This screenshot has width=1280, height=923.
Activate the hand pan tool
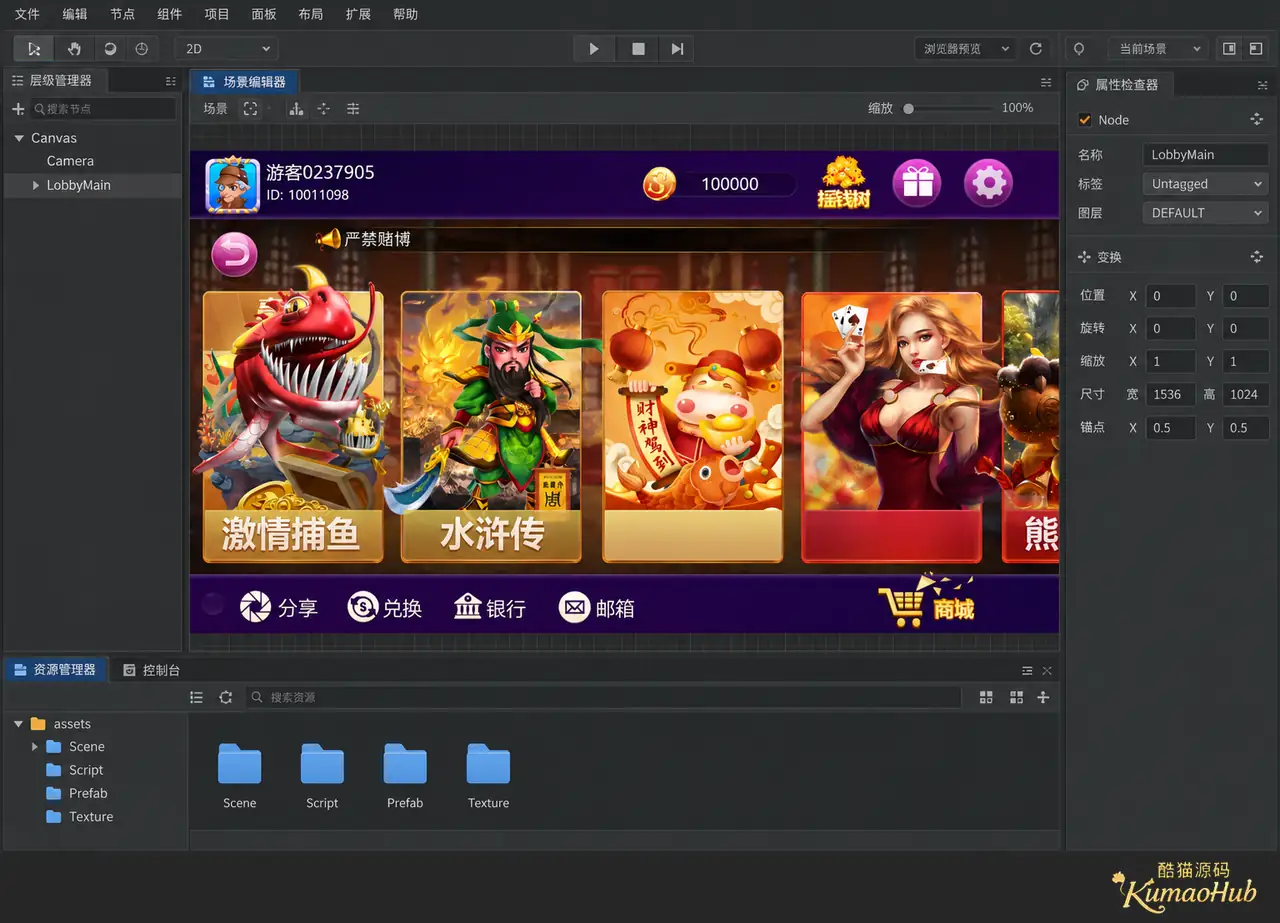(74, 48)
